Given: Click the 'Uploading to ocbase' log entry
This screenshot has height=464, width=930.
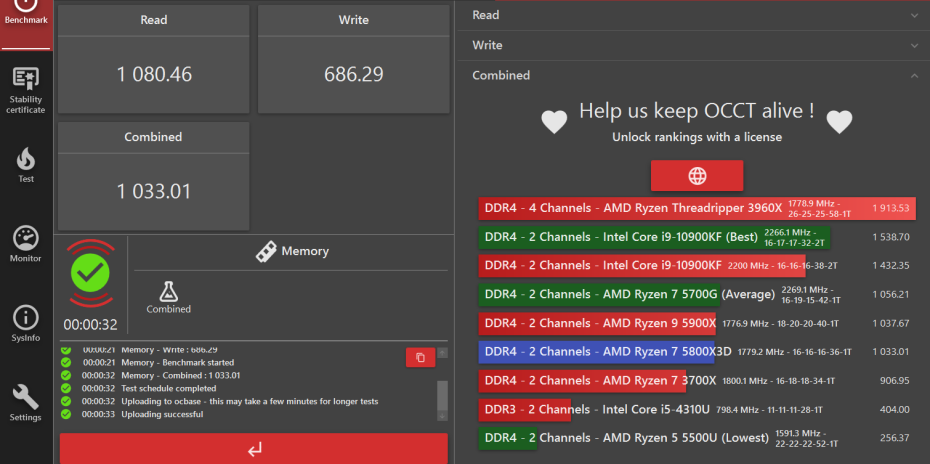Looking at the screenshot, I should point(250,402).
